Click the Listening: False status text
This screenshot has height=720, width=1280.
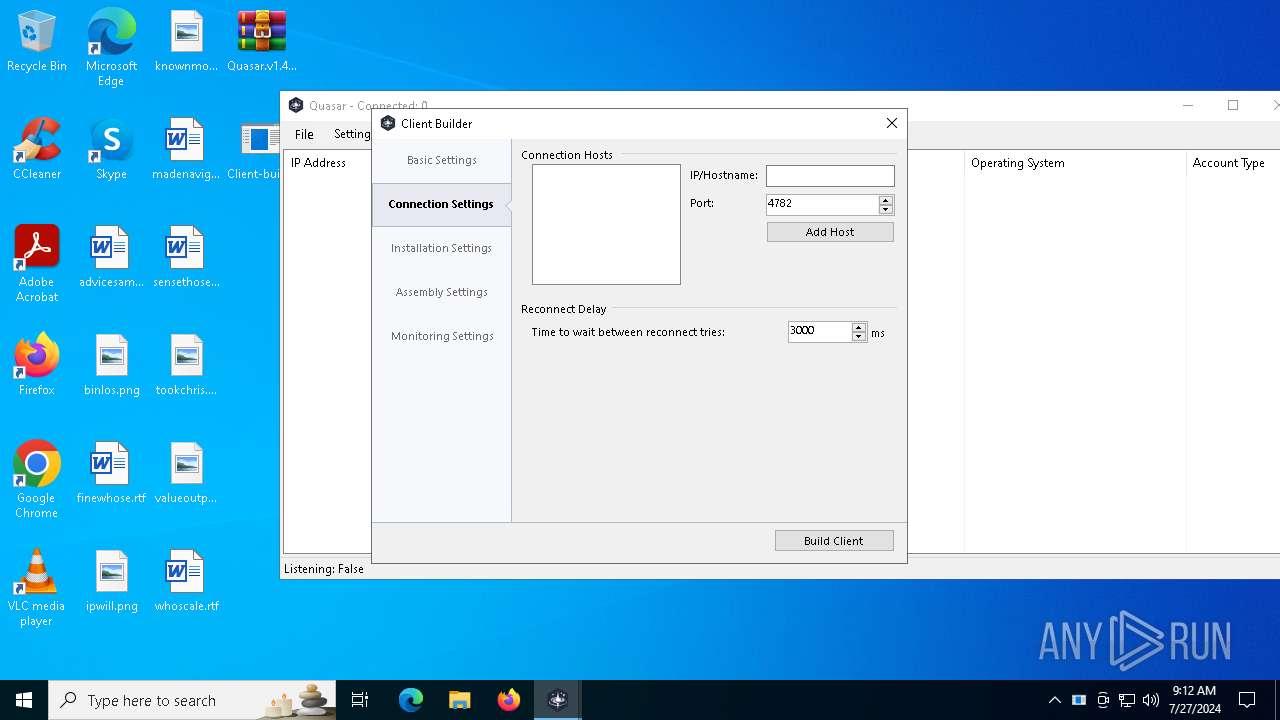click(324, 569)
